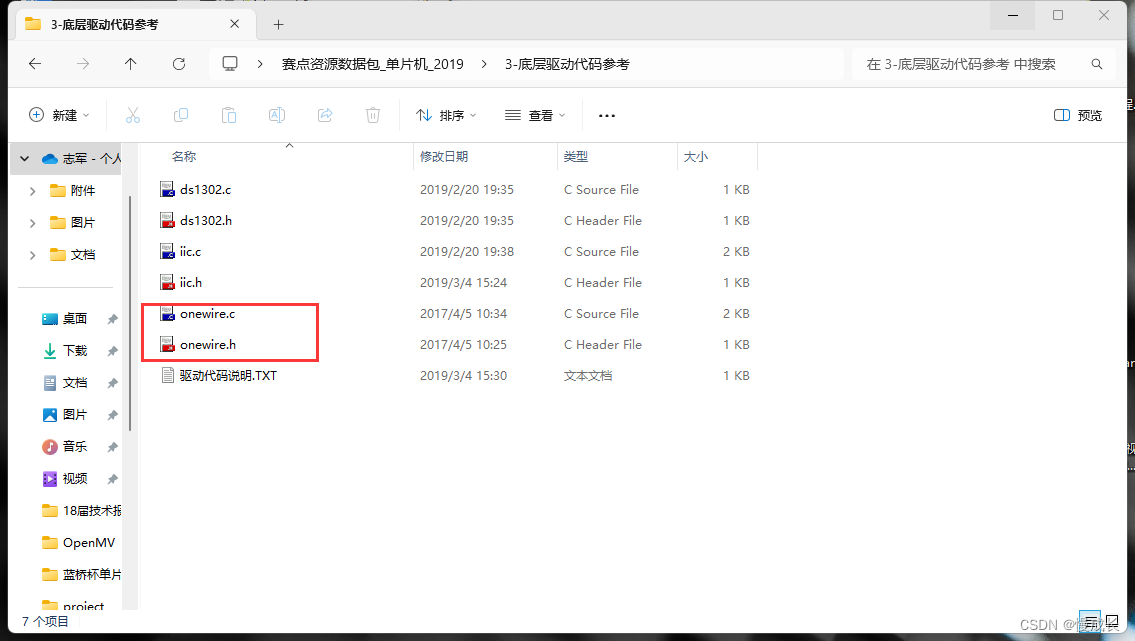Expand the OneDrive 图片 folder chevron
Viewport: 1135px width, 641px height.
(x=33, y=223)
